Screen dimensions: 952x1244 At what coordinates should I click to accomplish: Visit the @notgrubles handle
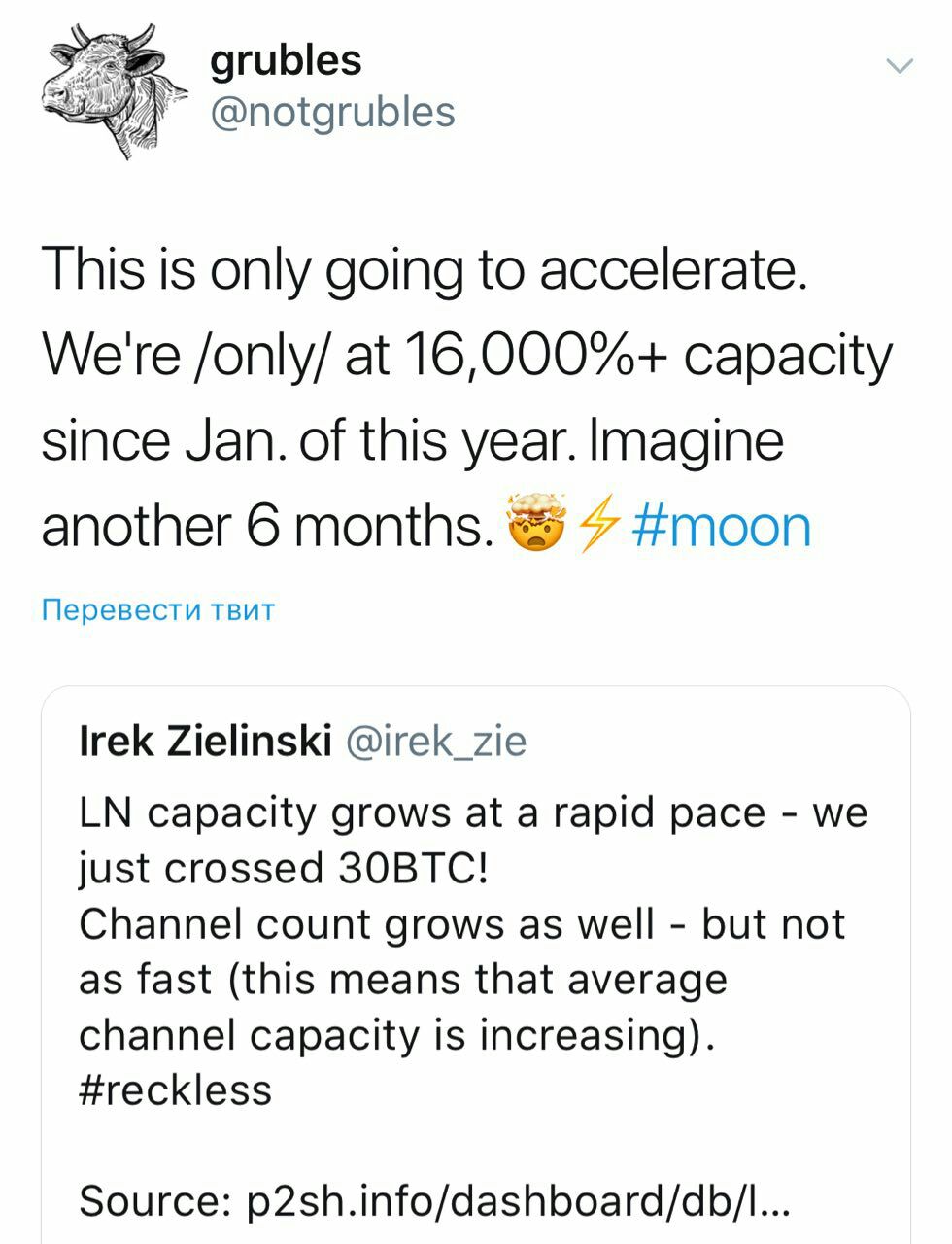[332, 112]
